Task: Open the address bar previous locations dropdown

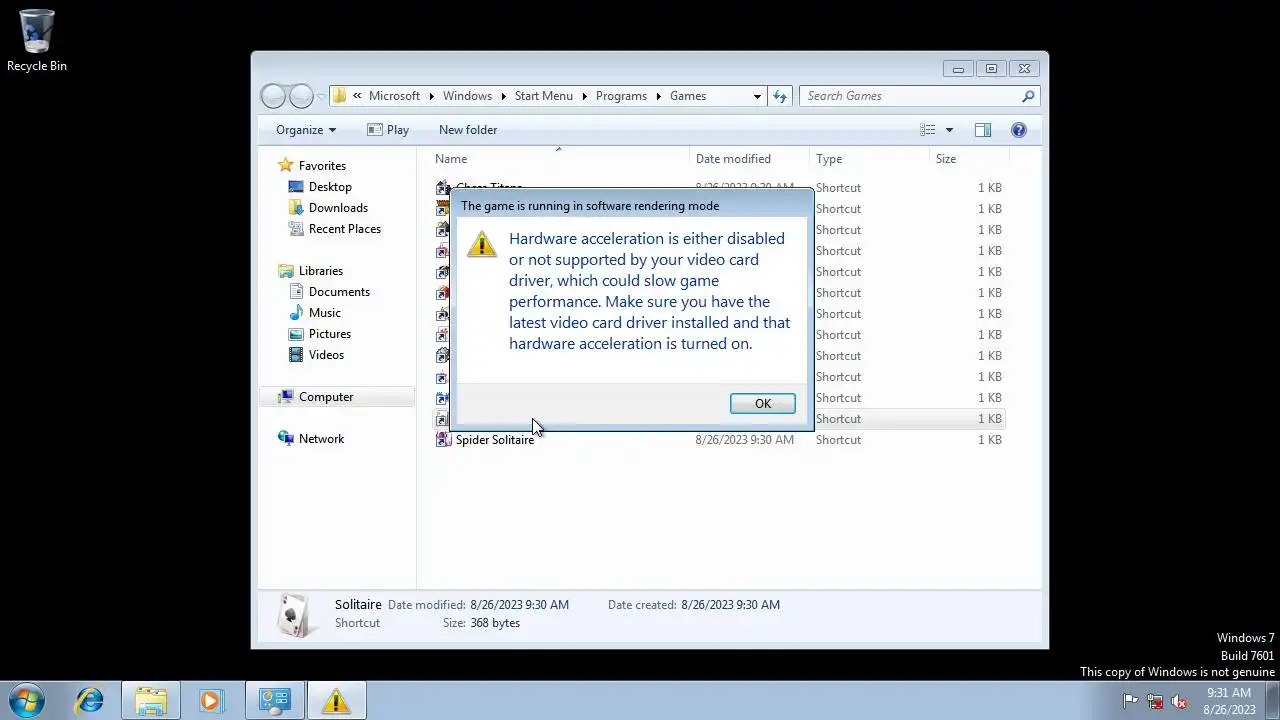Action: [x=757, y=96]
